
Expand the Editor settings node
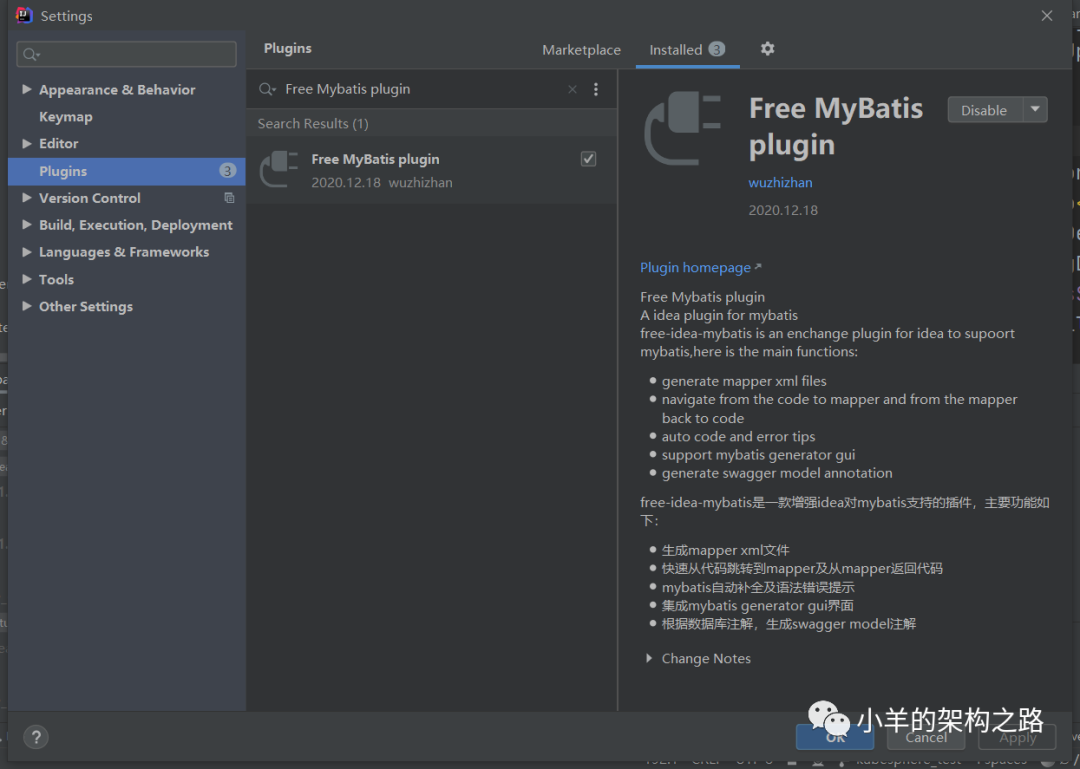(x=27, y=143)
